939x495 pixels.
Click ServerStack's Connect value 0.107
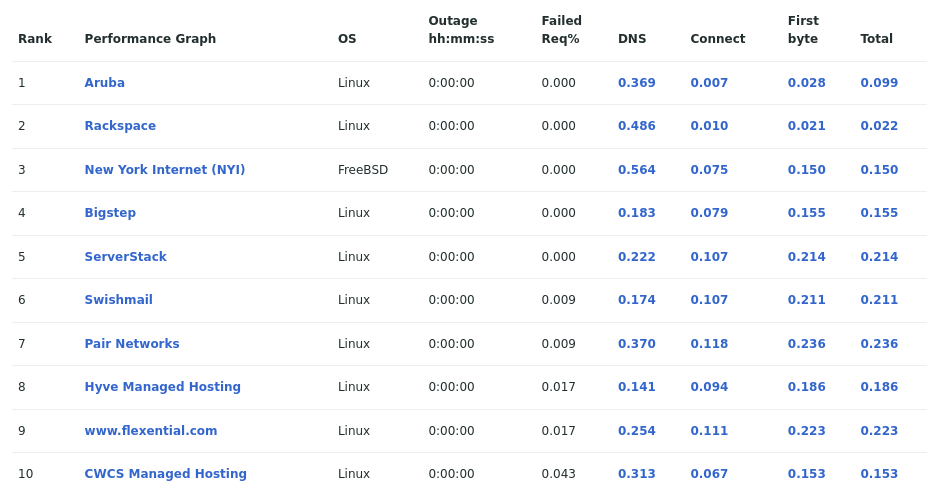coord(709,256)
